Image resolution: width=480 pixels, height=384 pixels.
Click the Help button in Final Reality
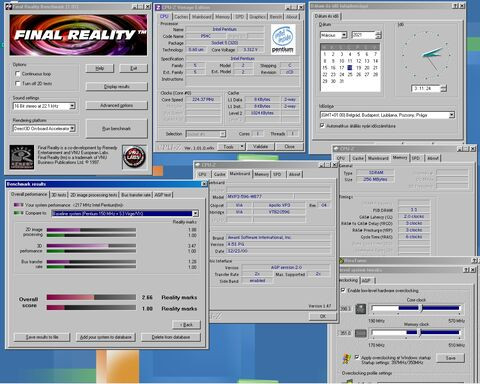(x=100, y=68)
